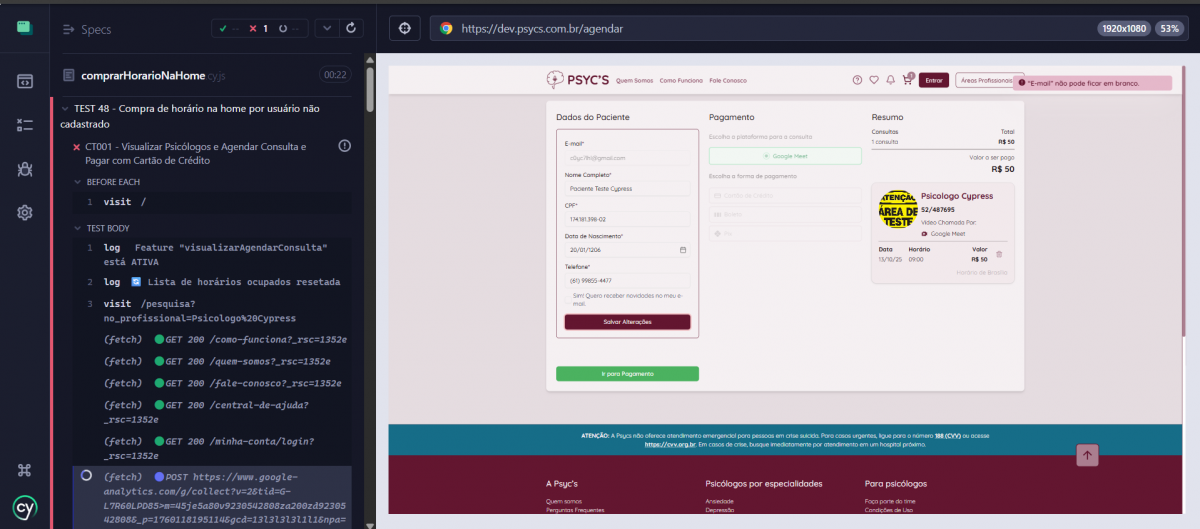Screen dimensions: 1200x529
Task: Go to 'Quem Somos' nav item
Action: [x=634, y=80]
